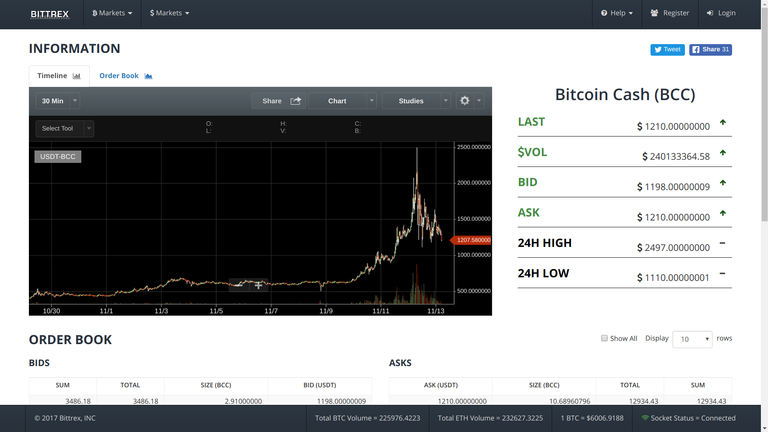Expand the Chart dropdown arrow
This screenshot has height=432, width=768.
point(371,101)
